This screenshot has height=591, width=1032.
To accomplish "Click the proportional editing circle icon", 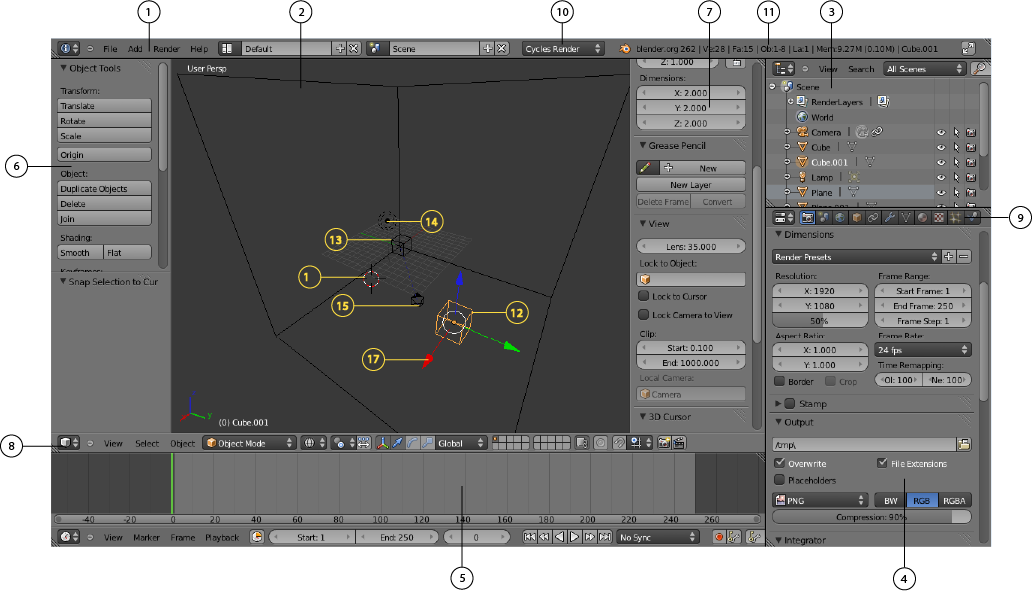I will 600,444.
